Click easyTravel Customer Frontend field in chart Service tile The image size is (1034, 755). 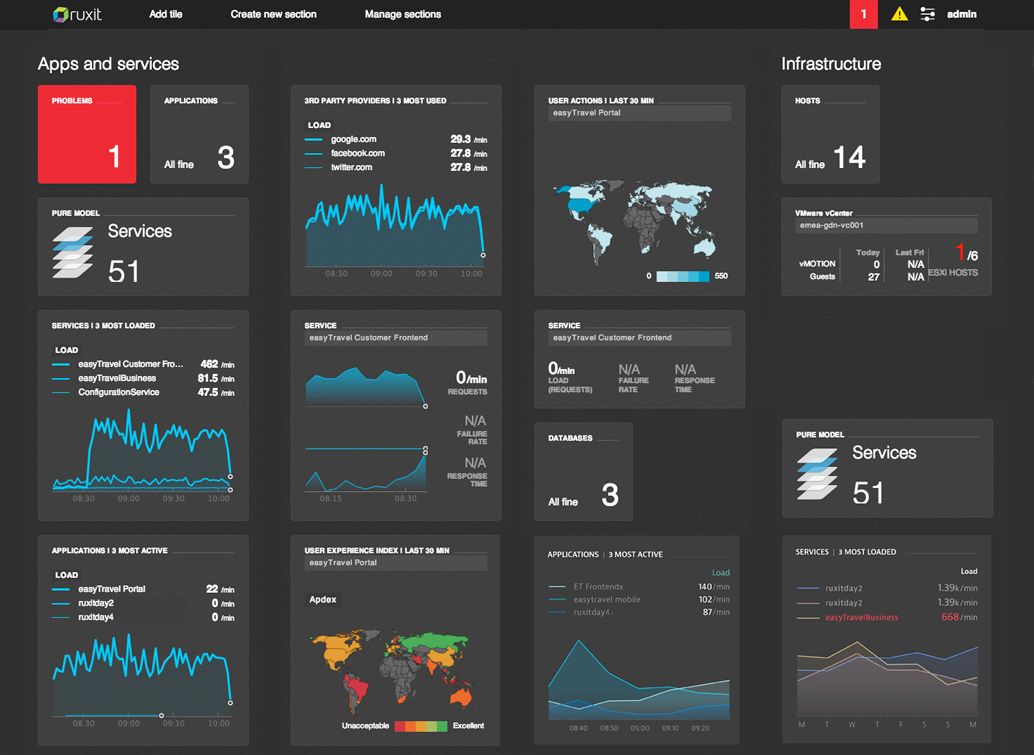click(396, 338)
